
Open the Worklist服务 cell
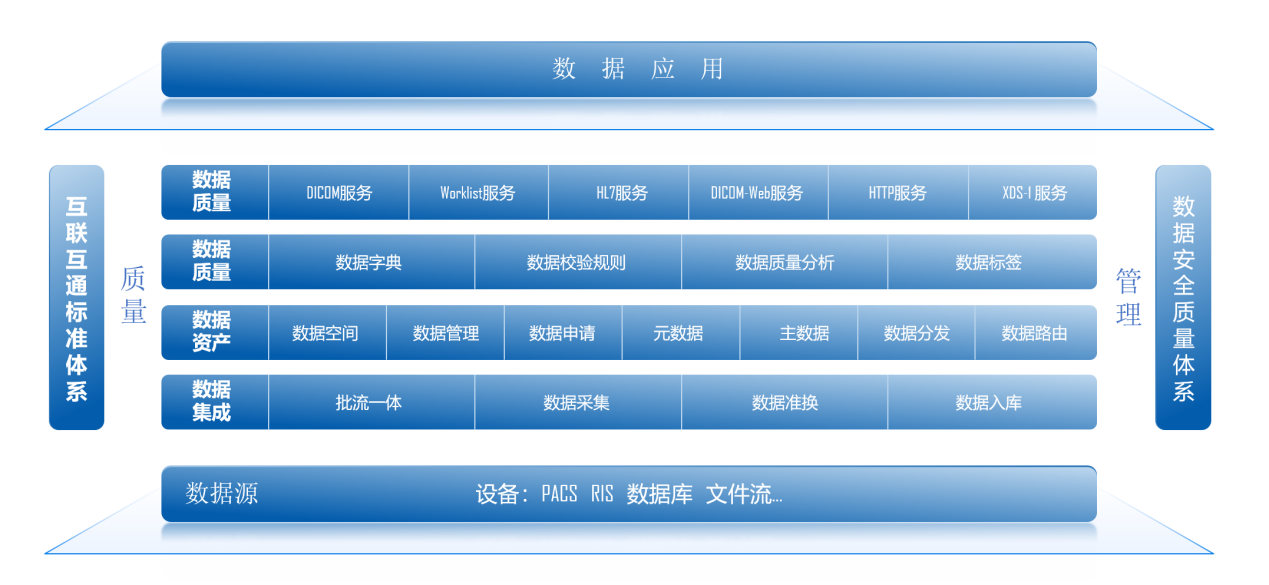(478, 193)
